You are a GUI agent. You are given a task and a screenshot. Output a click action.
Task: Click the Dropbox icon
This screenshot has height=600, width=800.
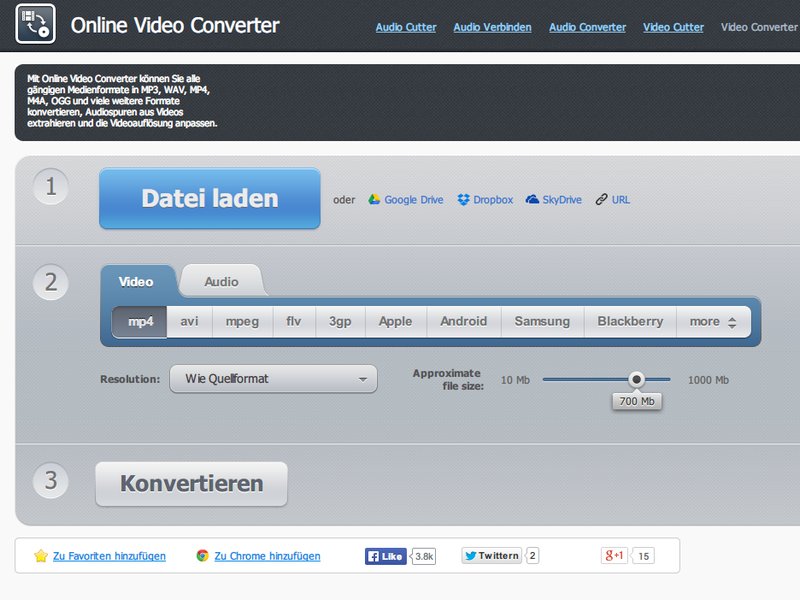463,199
